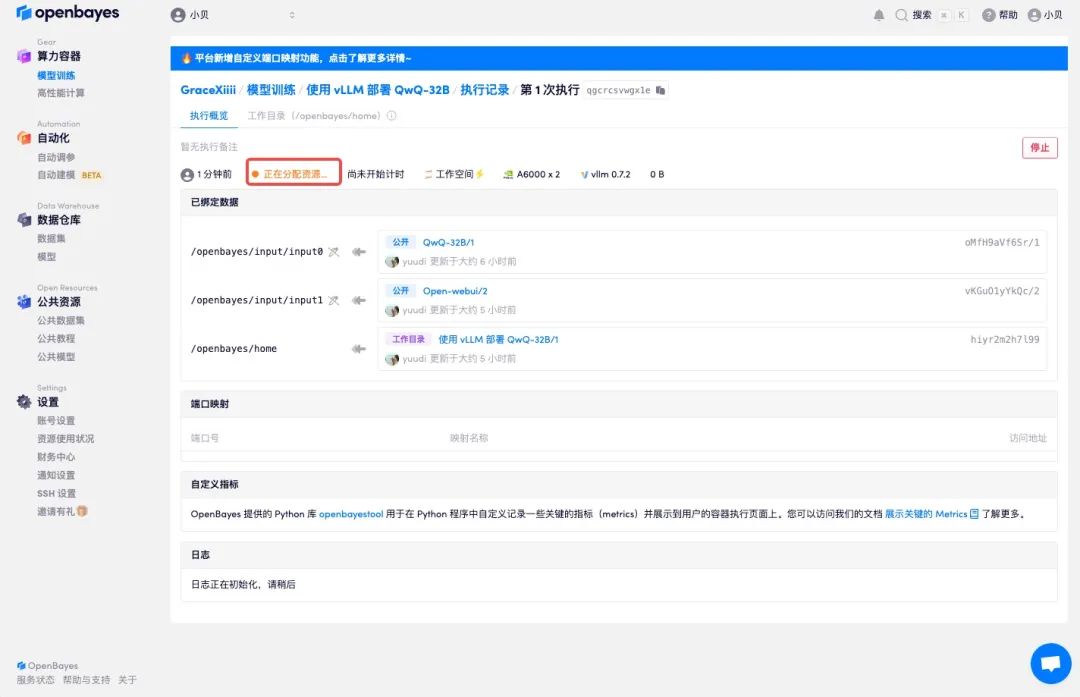Open the 模型训练 breadcrumb link
This screenshot has width=1080, height=697.
click(x=271, y=90)
